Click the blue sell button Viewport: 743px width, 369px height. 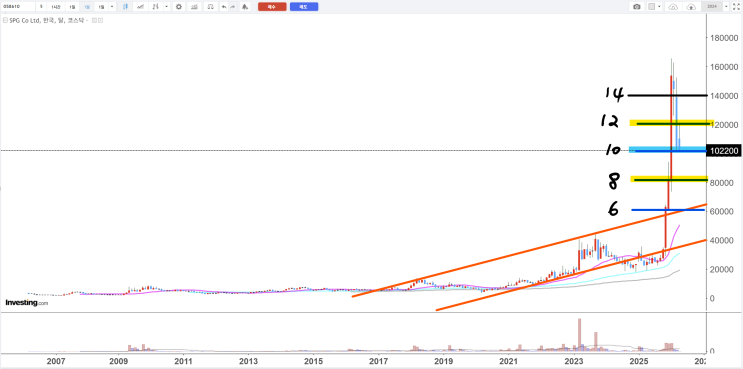(x=304, y=7)
